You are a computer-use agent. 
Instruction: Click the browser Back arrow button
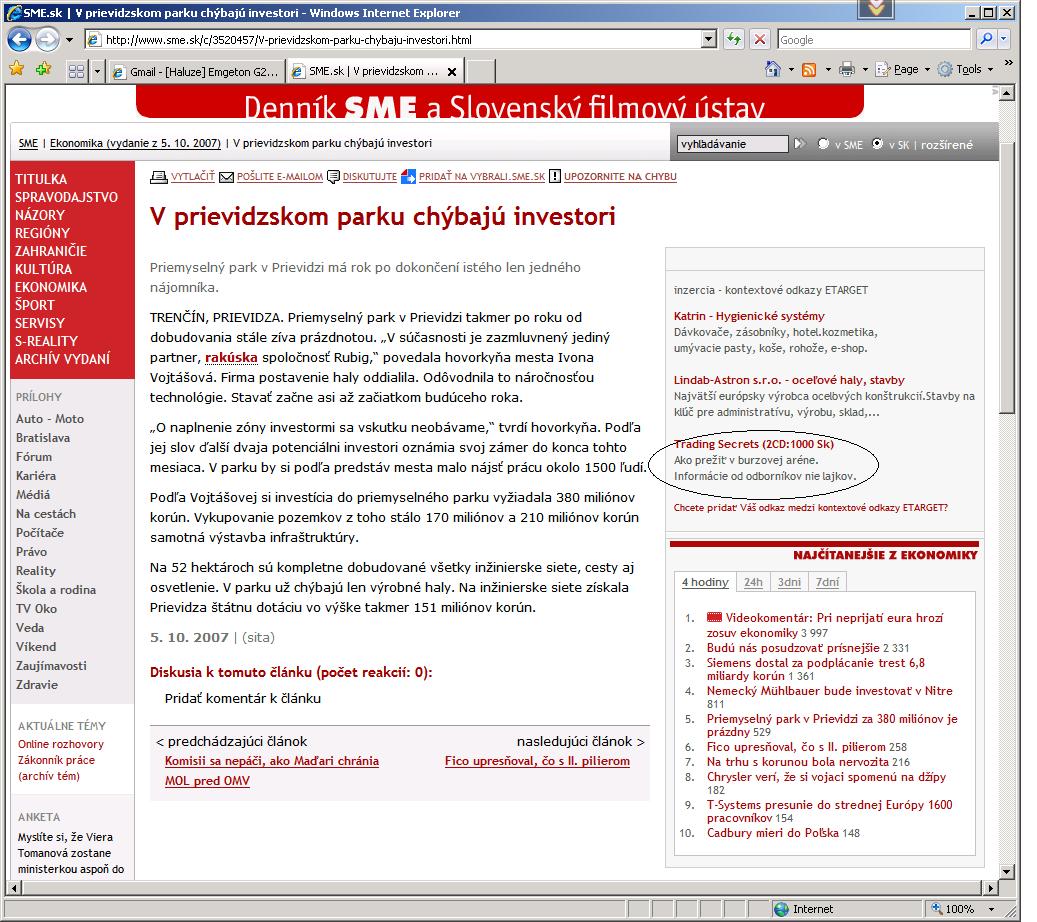[x=20, y=40]
